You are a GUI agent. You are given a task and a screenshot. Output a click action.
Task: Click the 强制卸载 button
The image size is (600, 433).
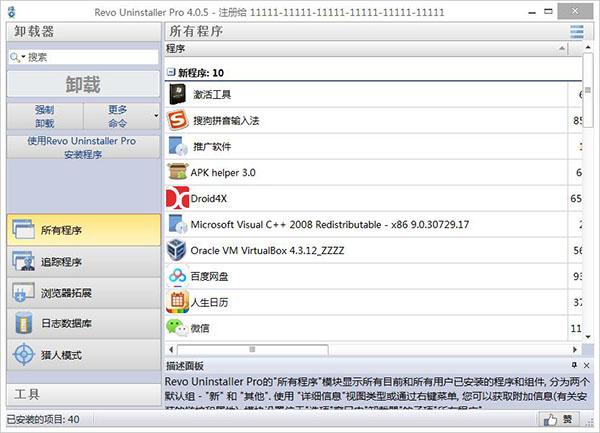pos(43,116)
